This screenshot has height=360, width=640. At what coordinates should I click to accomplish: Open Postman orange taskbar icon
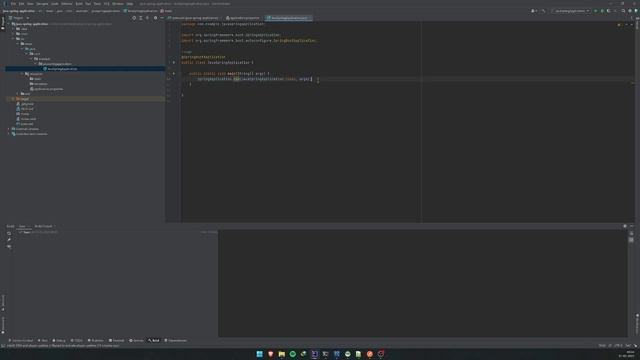tap(370, 354)
